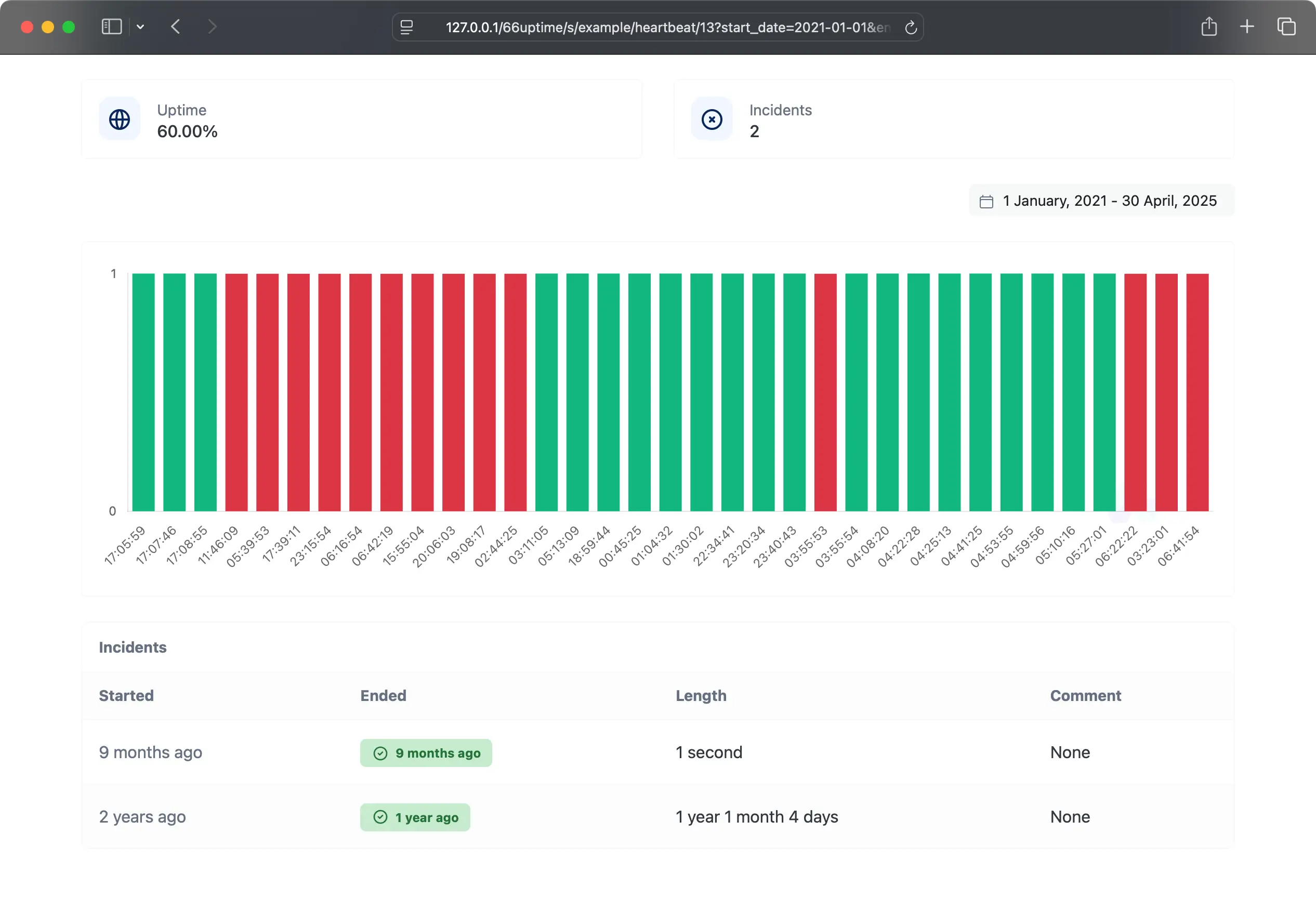
Task: Select the '1 year ago' Ended badge
Action: pyautogui.click(x=415, y=817)
